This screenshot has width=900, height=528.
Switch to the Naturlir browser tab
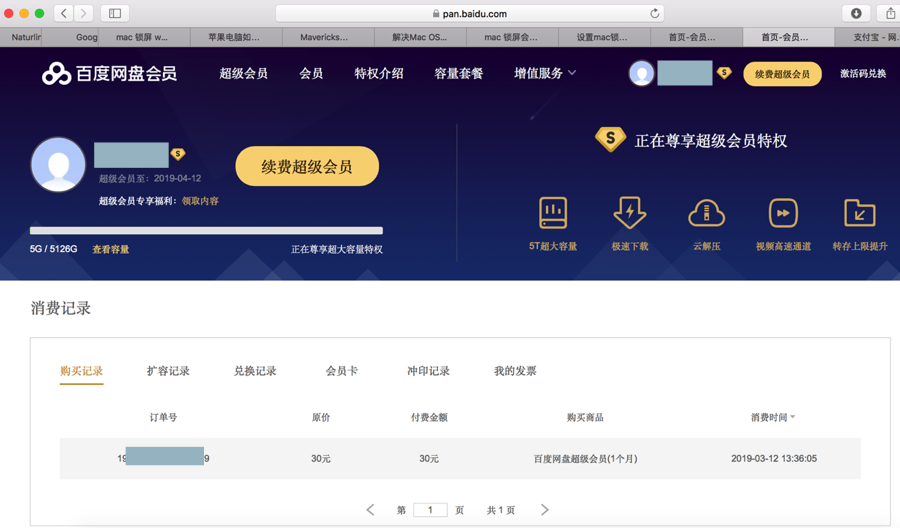[21, 37]
